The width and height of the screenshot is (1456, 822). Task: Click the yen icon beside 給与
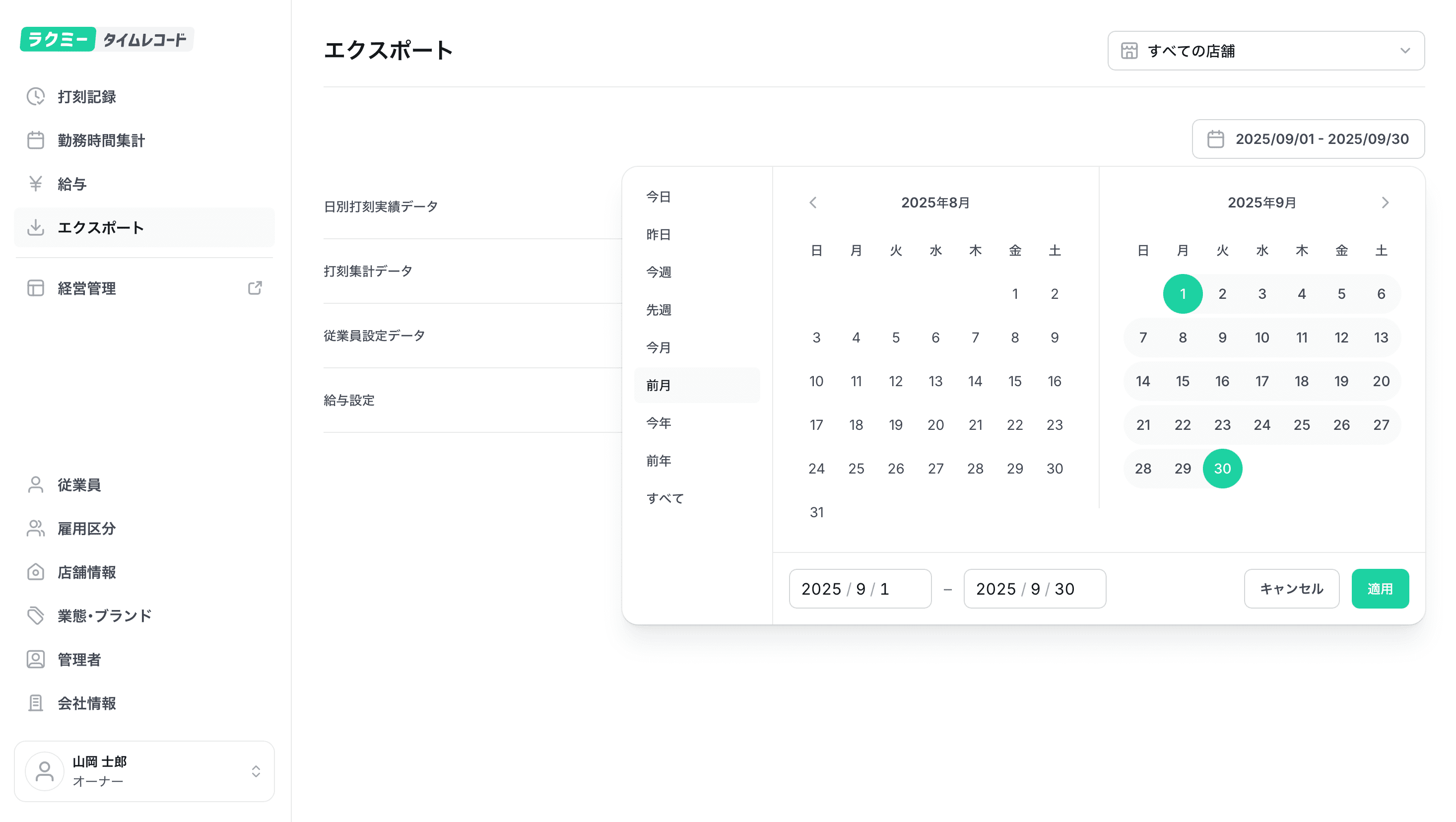click(x=36, y=184)
